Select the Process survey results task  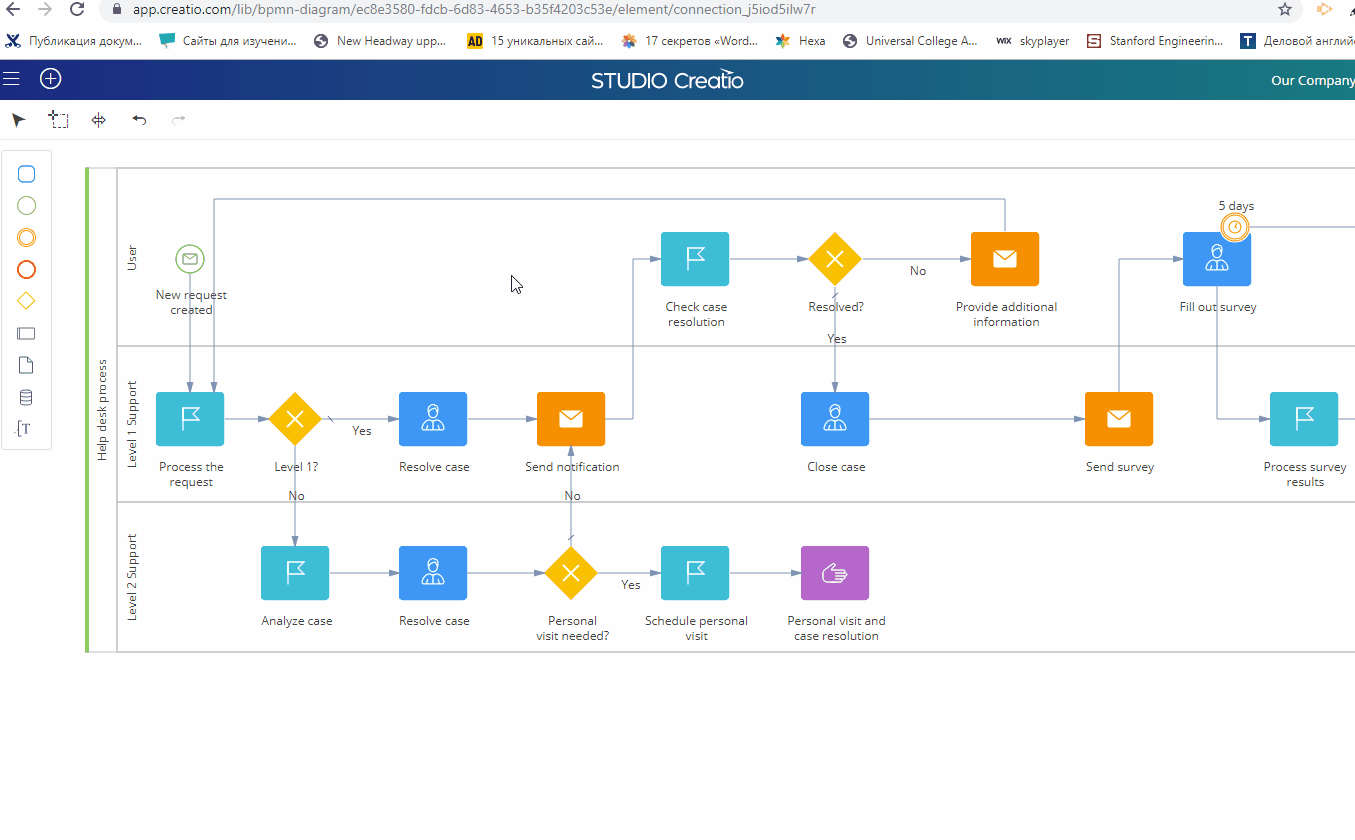point(1304,419)
